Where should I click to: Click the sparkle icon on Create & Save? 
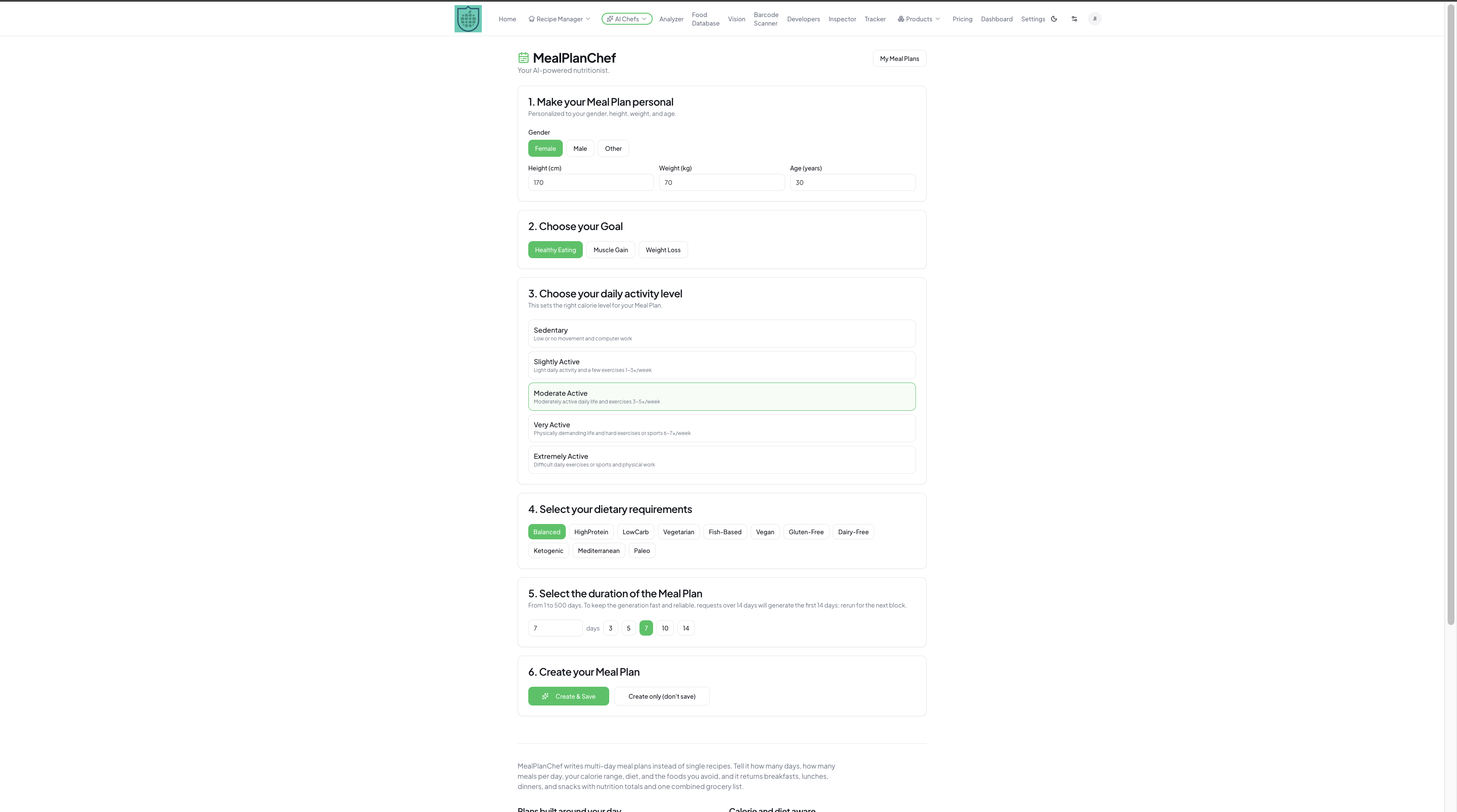[545, 696]
